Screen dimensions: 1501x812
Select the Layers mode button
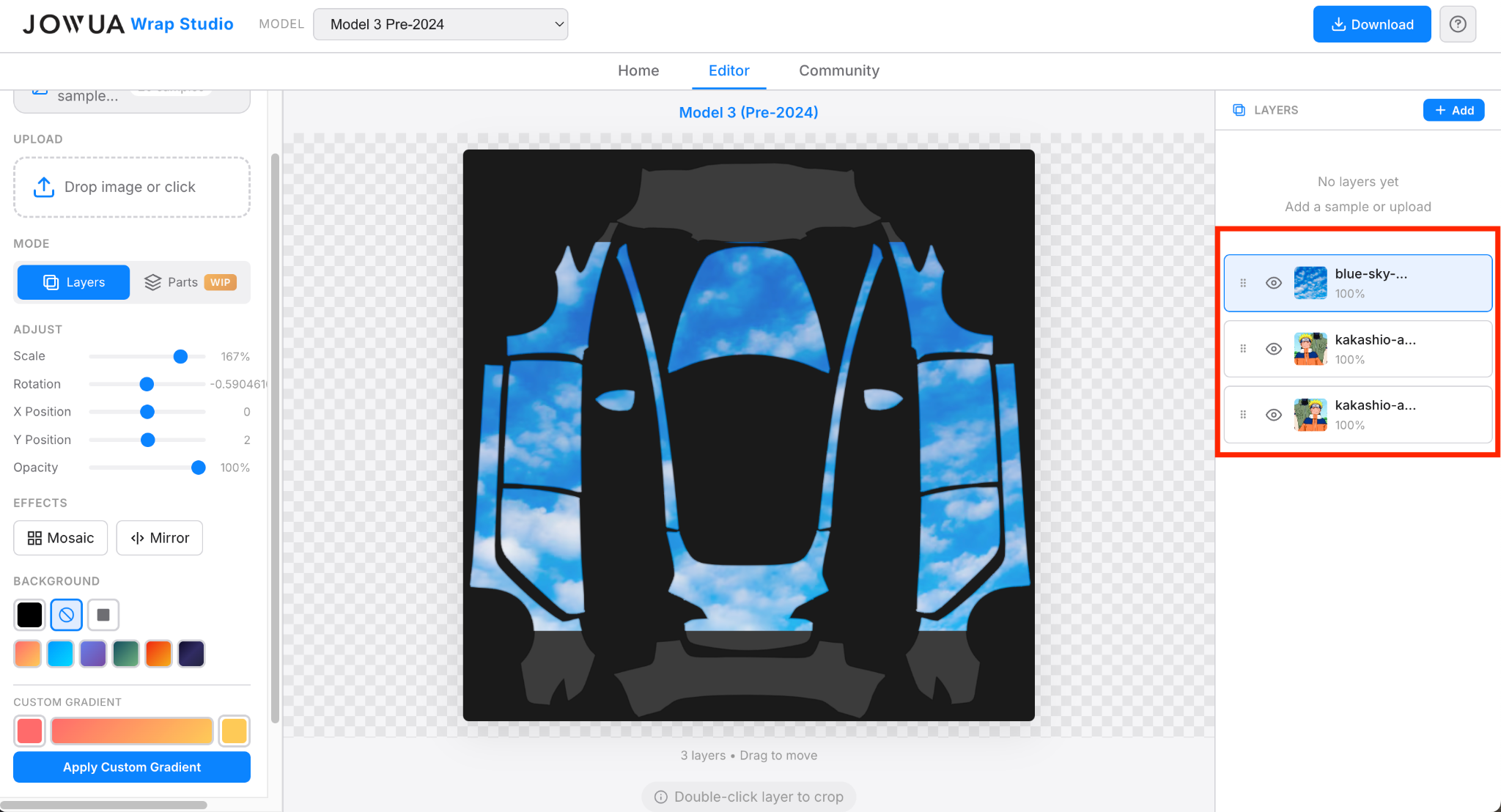73,282
